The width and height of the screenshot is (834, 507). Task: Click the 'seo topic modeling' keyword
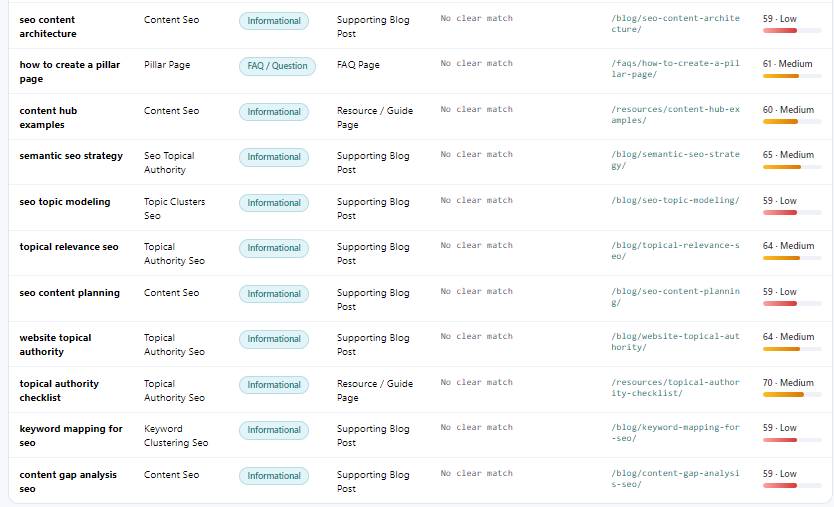point(65,202)
